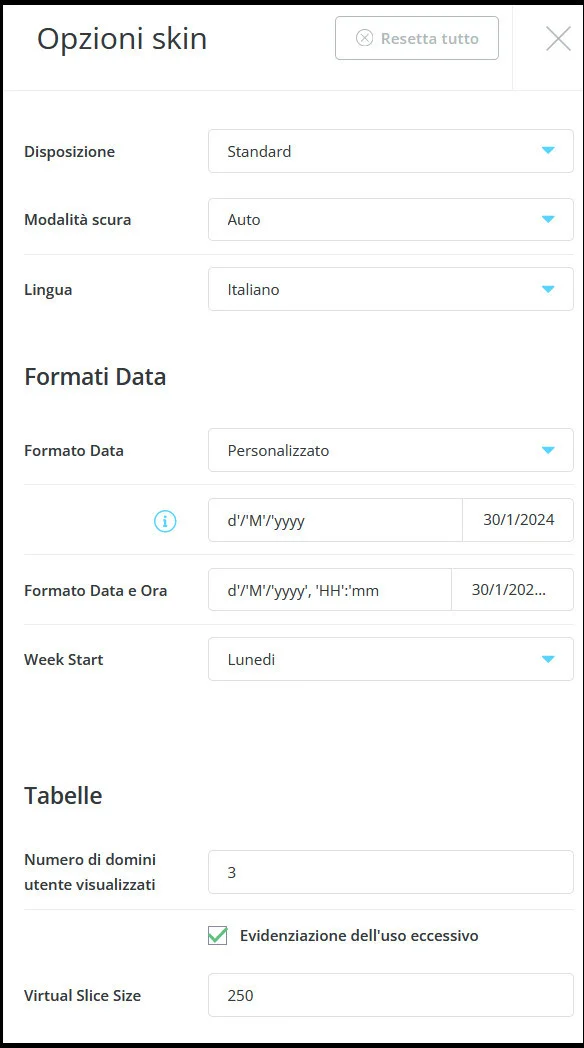Image resolution: width=584 pixels, height=1048 pixels.
Task: Click the Week Start dropdown arrow
Action: pos(548,659)
